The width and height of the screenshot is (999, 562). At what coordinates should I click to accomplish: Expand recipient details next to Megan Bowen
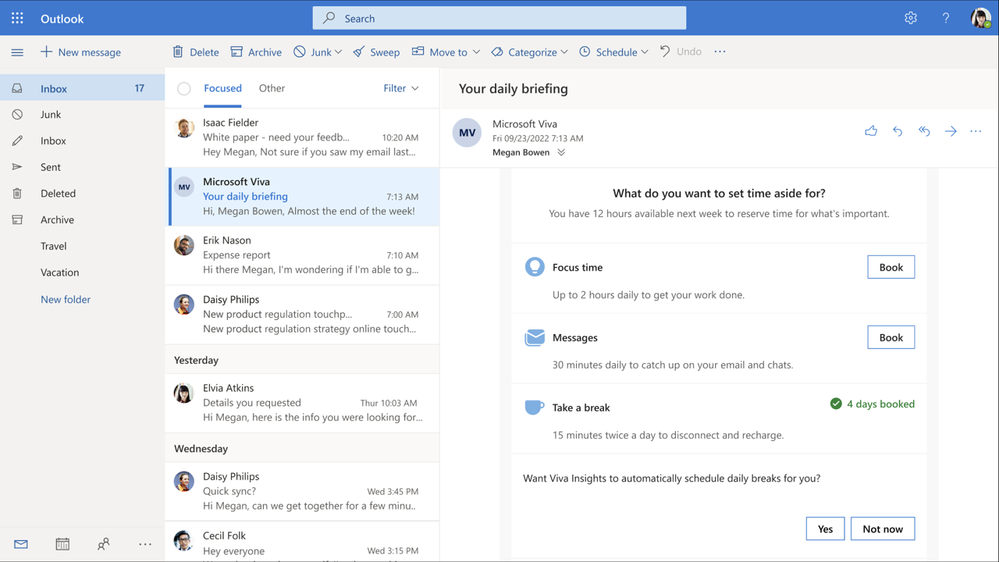[561, 153]
